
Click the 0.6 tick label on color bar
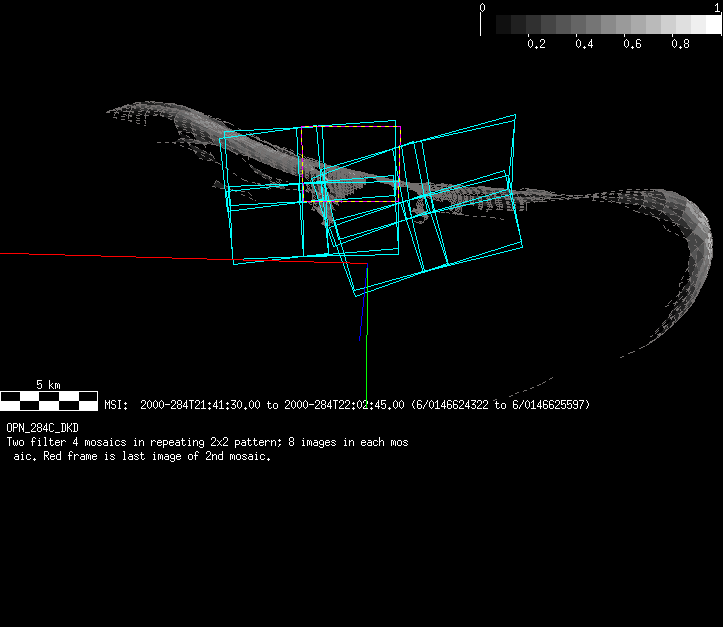click(x=632, y=44)
